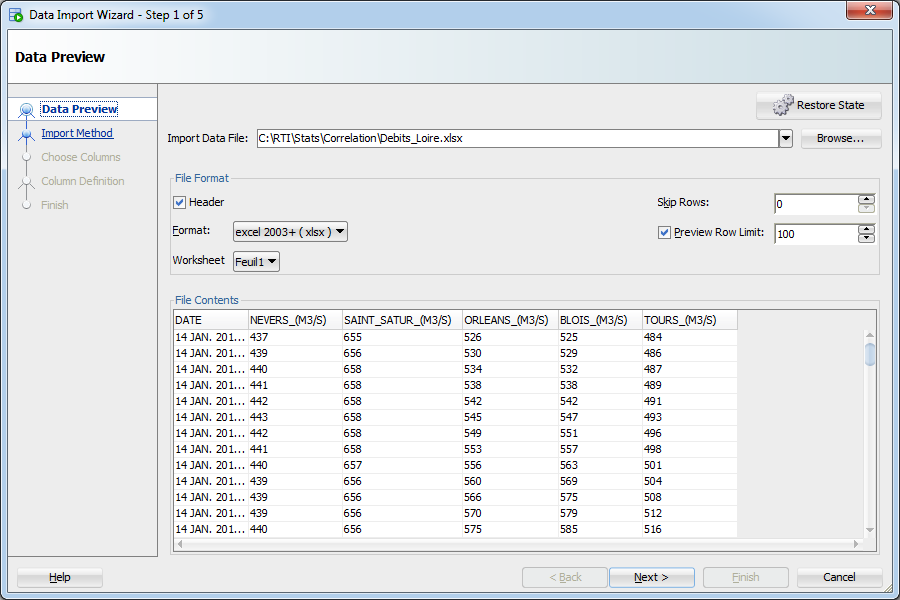
Task: Toggle the Preview Row Limit checkbox
Action: click(664, 232)
